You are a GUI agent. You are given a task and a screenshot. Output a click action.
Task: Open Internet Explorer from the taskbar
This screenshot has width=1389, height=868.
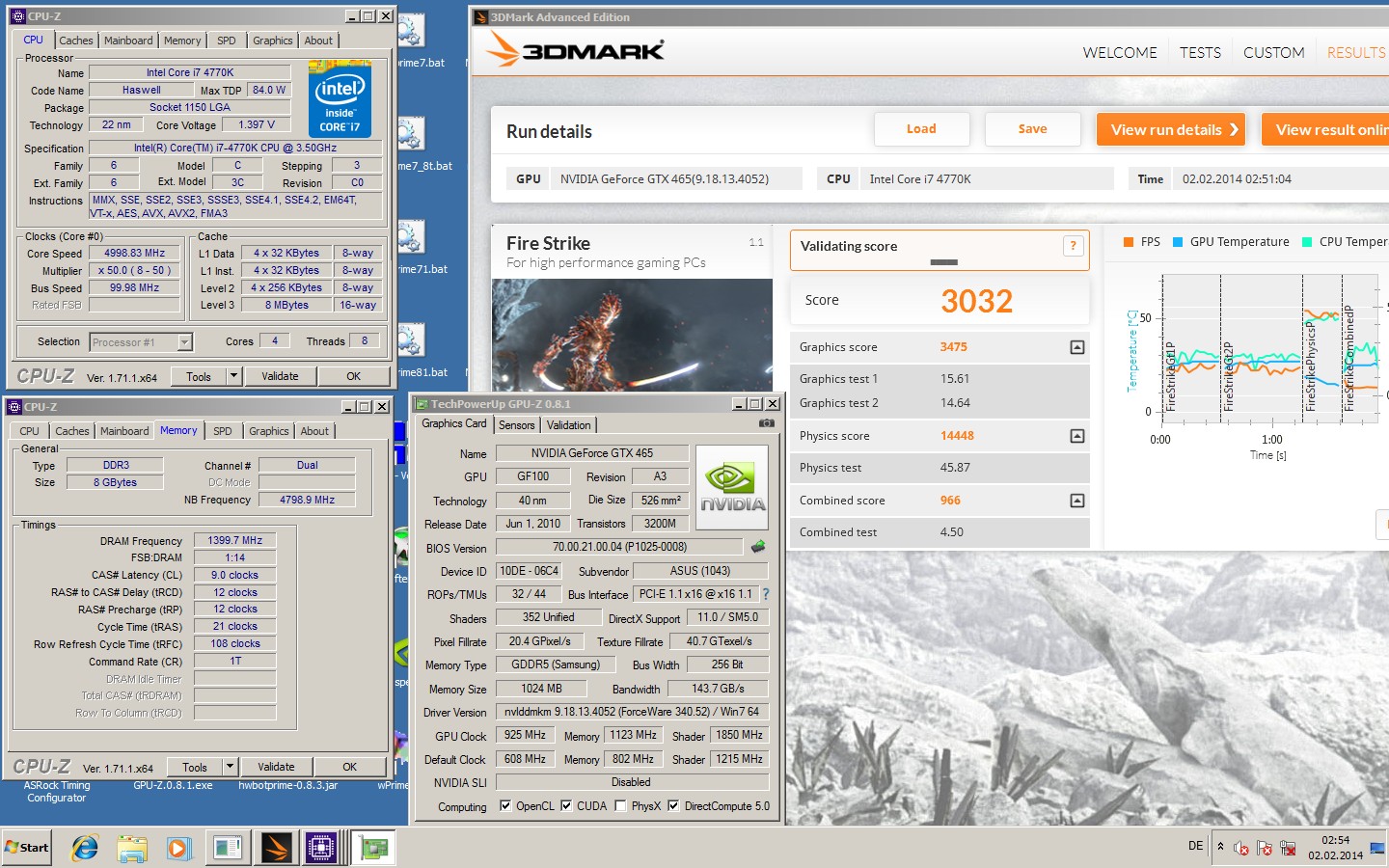coord(85,848)
